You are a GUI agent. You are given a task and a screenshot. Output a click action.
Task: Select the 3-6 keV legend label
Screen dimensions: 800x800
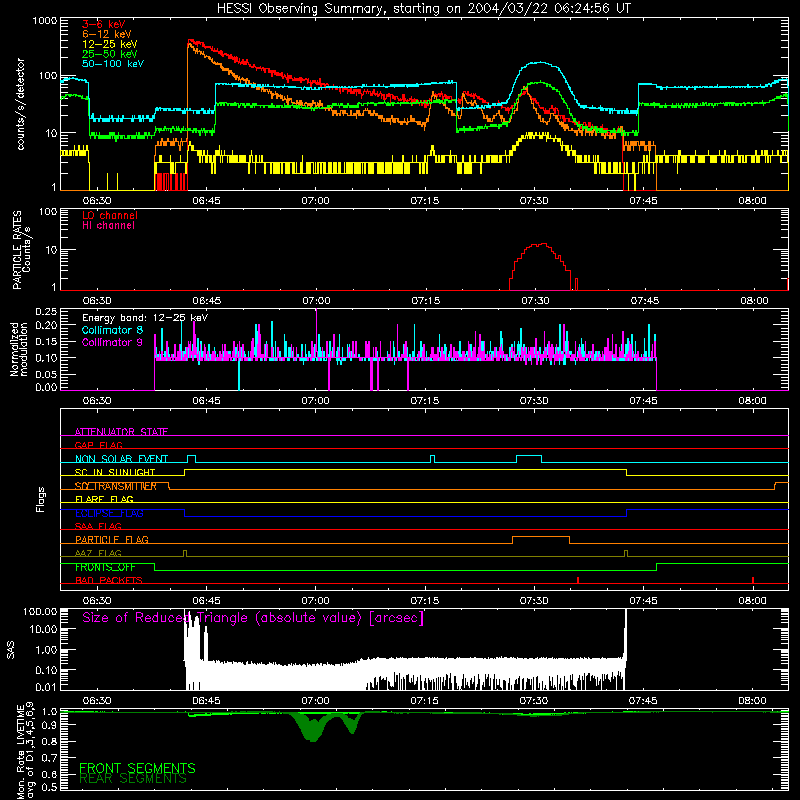[103, 24]
